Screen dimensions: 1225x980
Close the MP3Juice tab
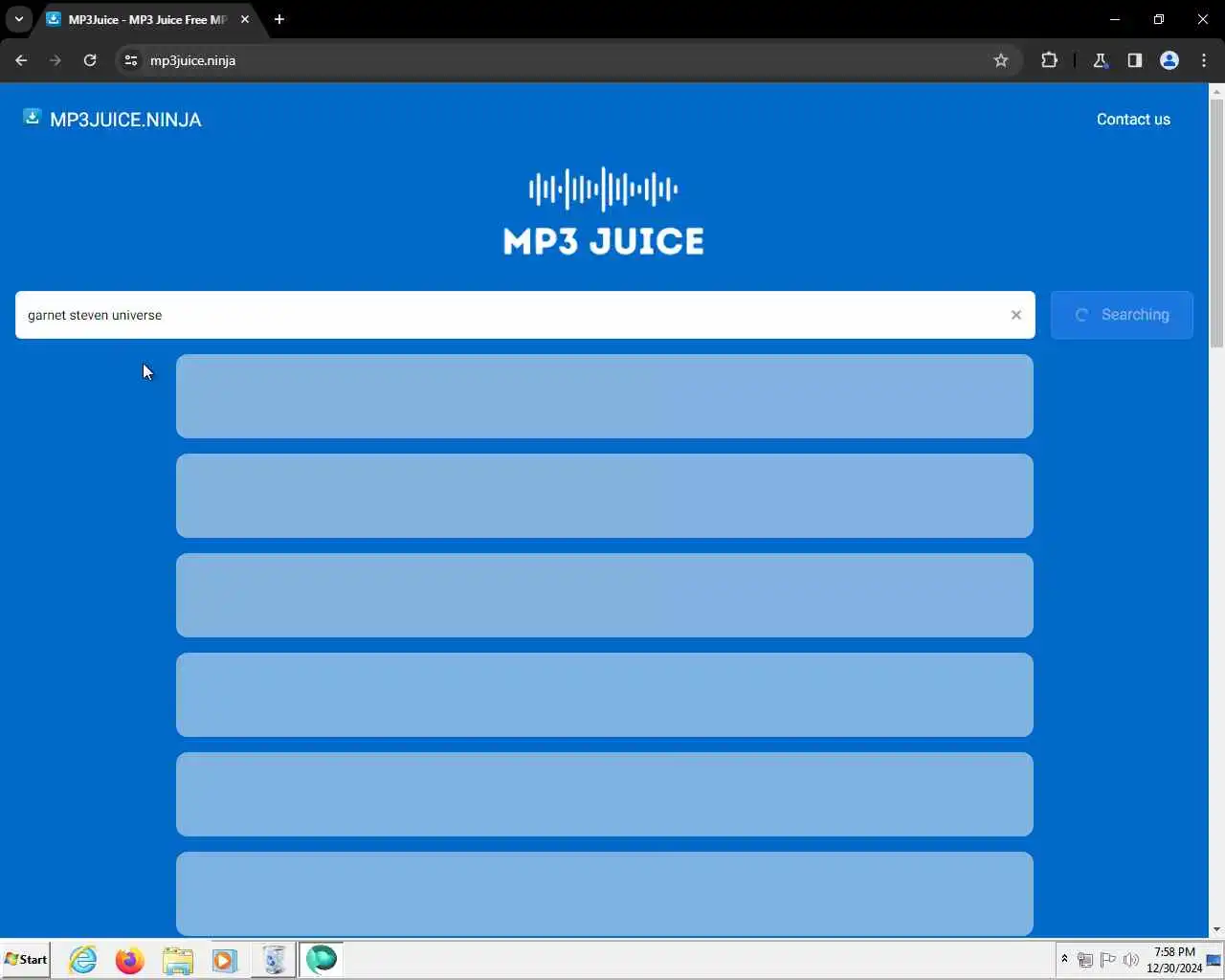pyautogui.click(x=245, y=19)
